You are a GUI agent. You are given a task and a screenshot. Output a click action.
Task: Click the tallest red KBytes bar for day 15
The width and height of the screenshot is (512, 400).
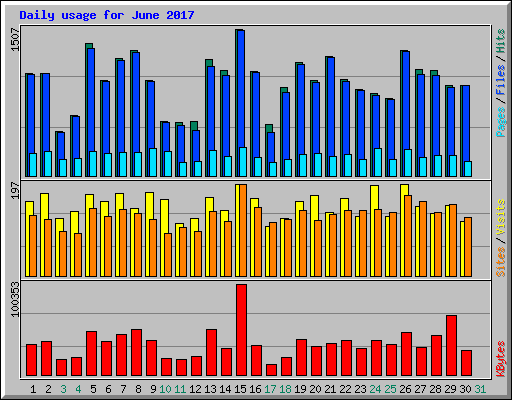point(242,330)
